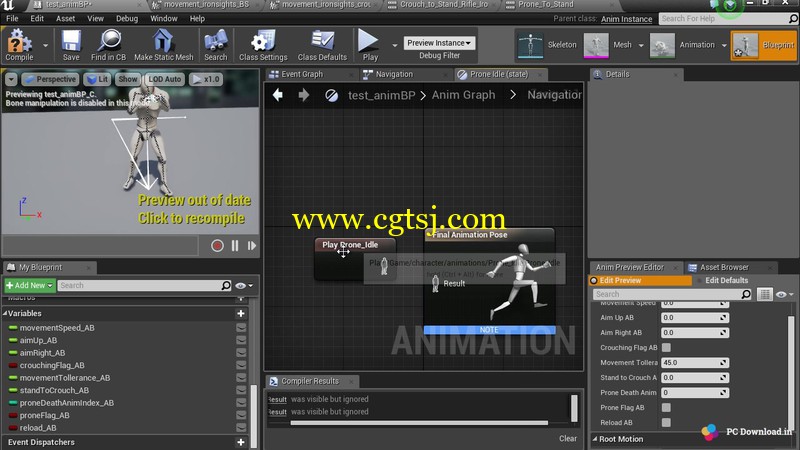The height and width of the screenshot is (450, 800).
Task: Click search icon in Anim Preview Editor
Action: coord(746,294)
